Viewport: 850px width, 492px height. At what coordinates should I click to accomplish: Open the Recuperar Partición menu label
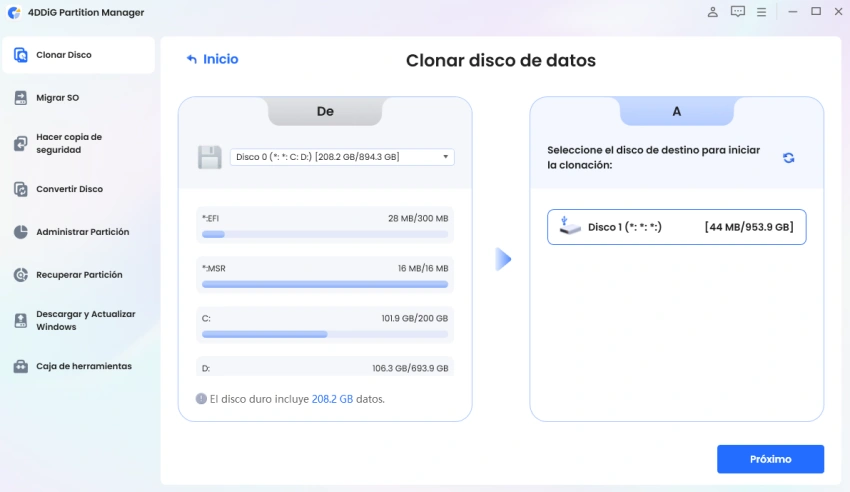tap(79, 275)
